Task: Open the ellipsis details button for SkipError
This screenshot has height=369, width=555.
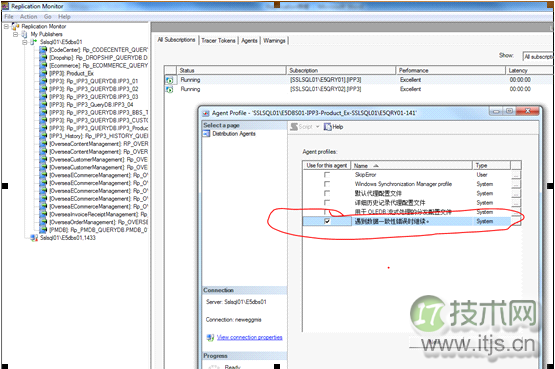Action: click(x=516, y=175)
